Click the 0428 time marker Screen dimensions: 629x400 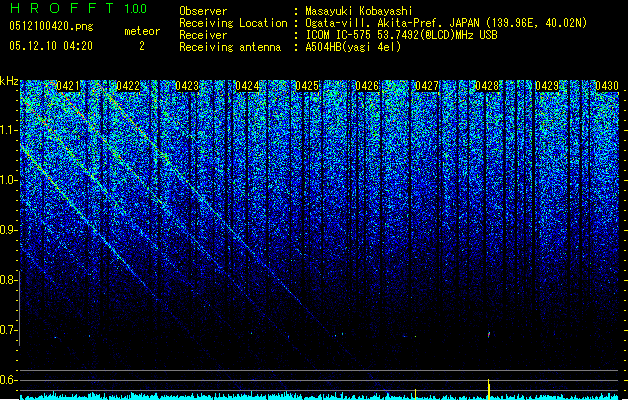pyautogui.click(x=487, y=86)
